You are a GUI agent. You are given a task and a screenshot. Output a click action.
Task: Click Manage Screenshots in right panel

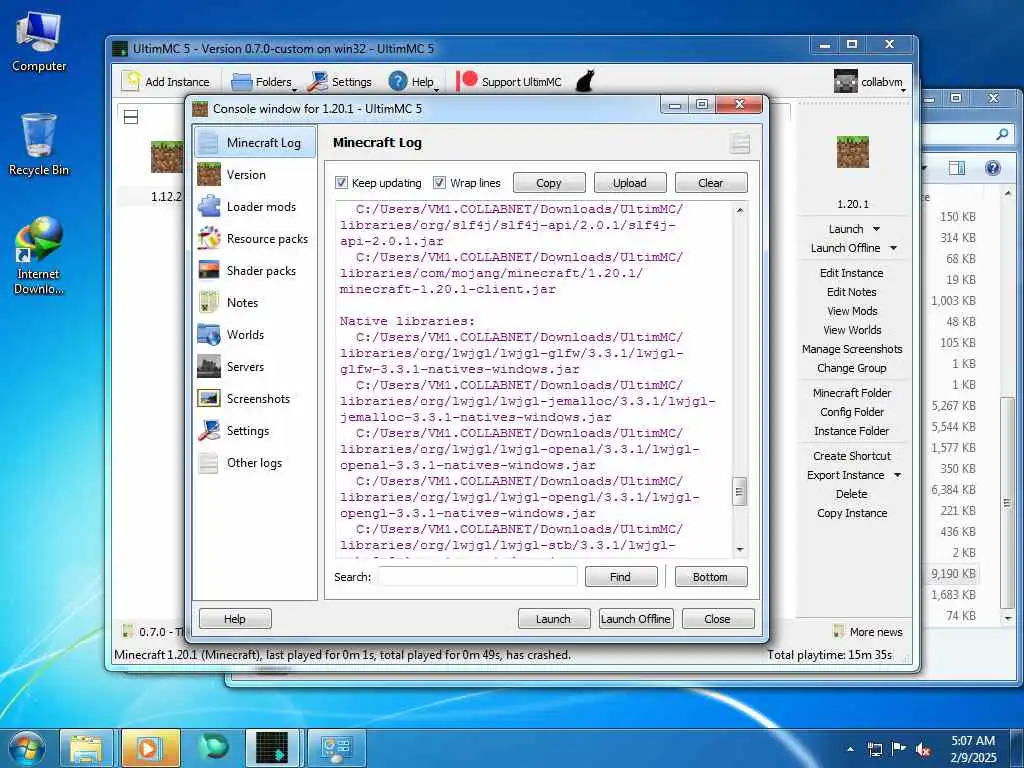click(852, 349)
